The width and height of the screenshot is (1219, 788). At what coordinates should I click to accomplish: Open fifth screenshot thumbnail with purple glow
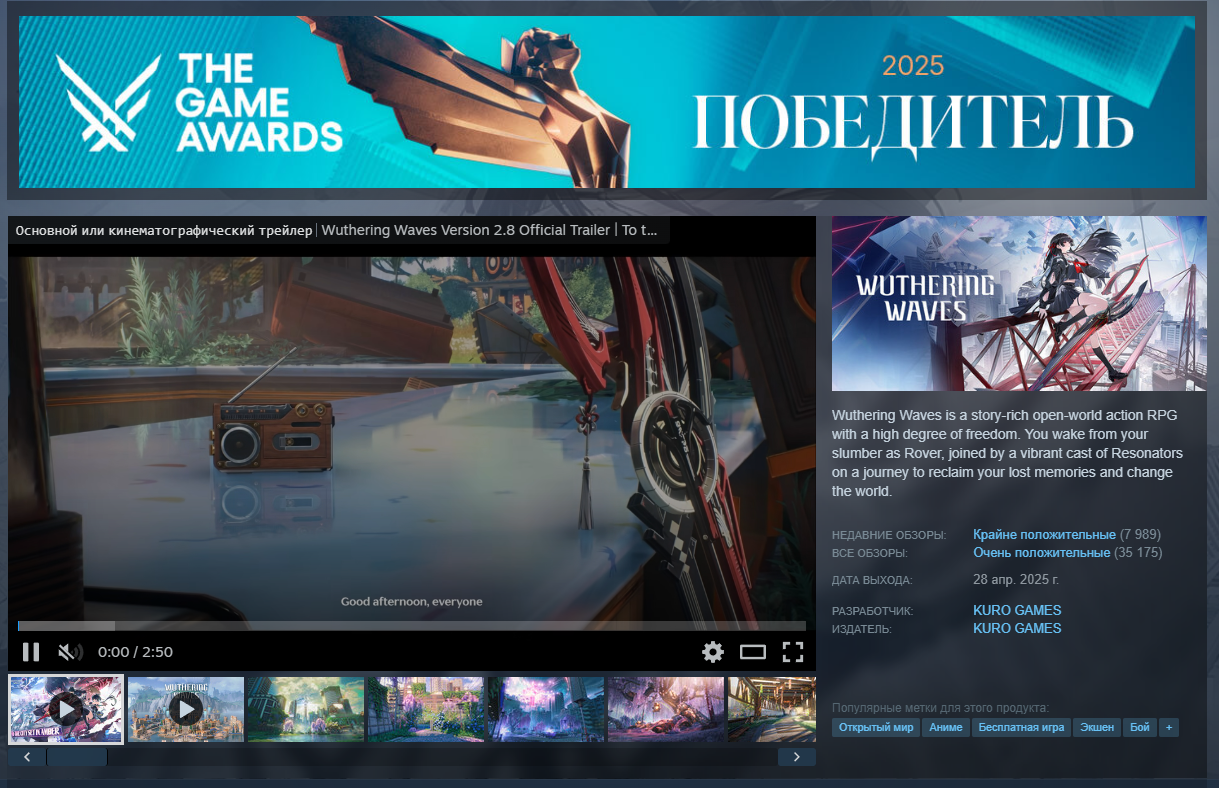click(546, 709)
